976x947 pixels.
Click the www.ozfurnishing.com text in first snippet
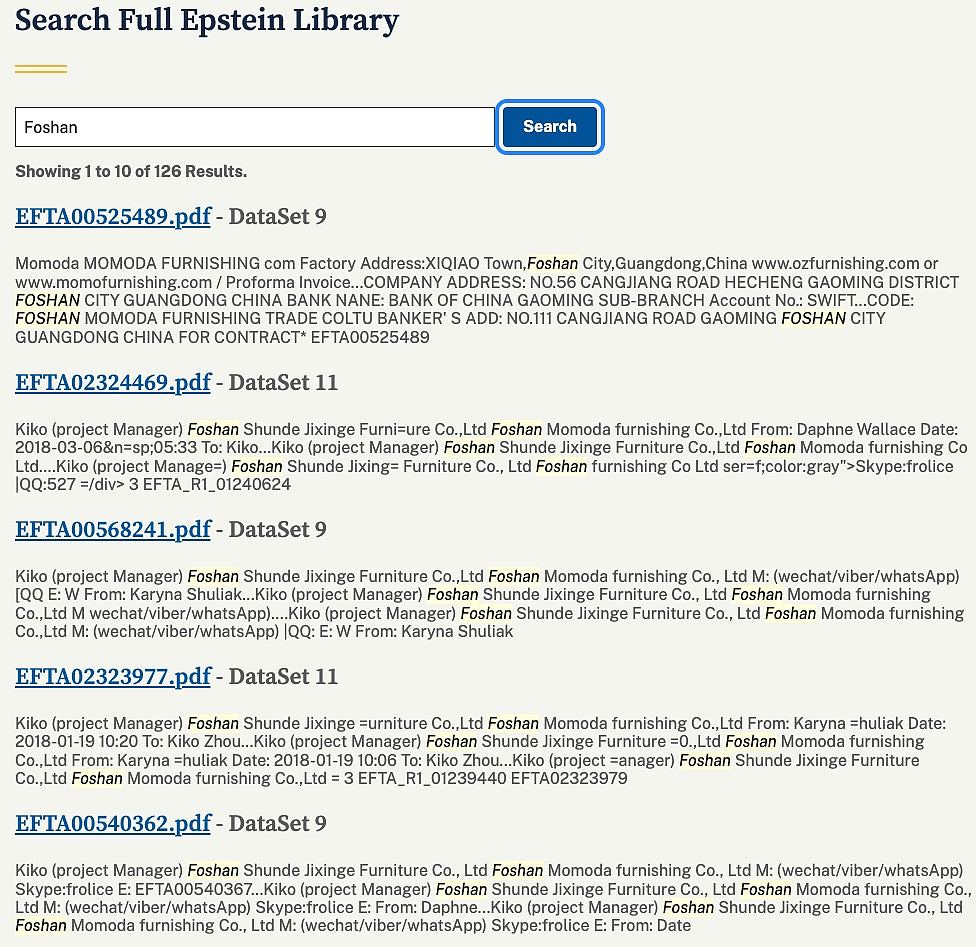click(835, 263)
